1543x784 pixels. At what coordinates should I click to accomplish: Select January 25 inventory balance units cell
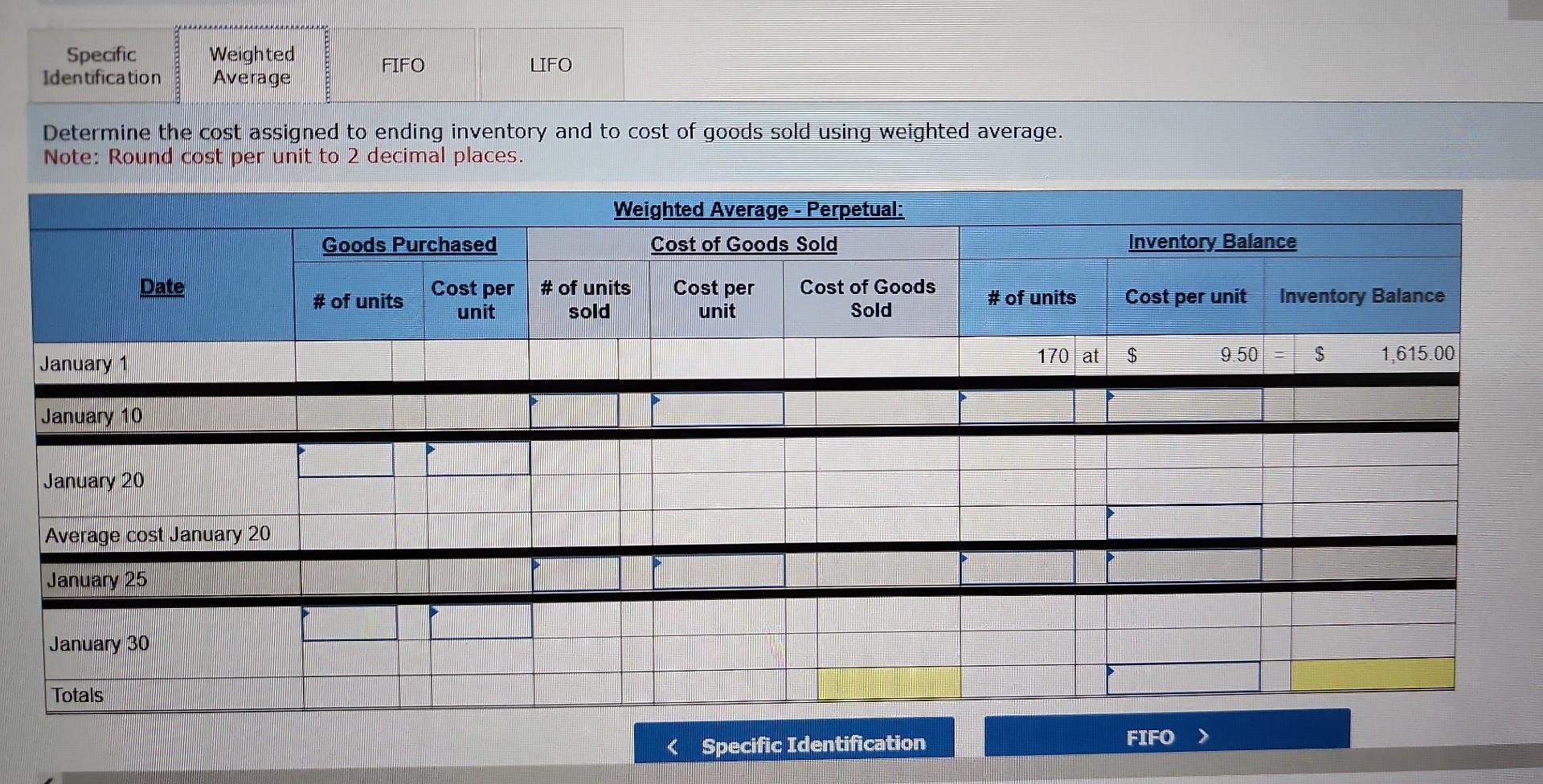1017,567
